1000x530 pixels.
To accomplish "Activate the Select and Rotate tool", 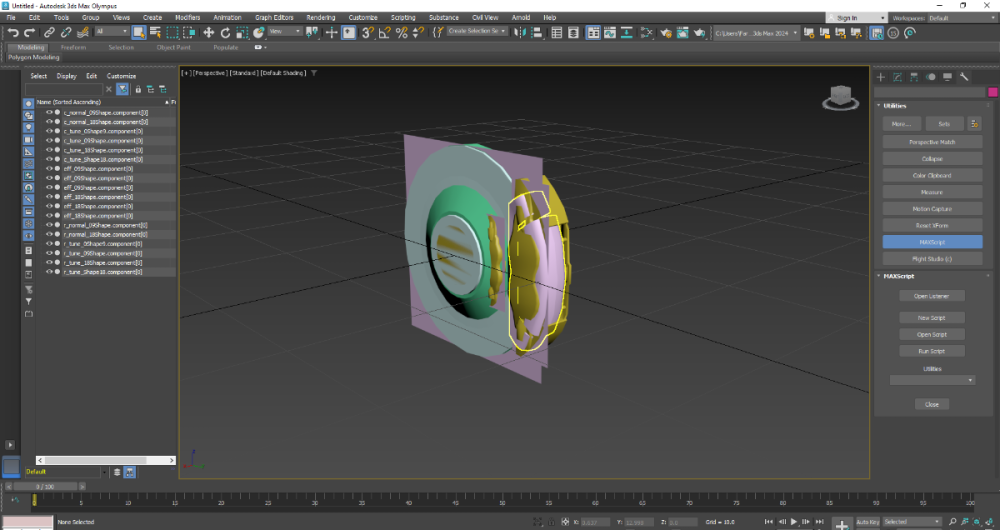I will pos(226,33).
